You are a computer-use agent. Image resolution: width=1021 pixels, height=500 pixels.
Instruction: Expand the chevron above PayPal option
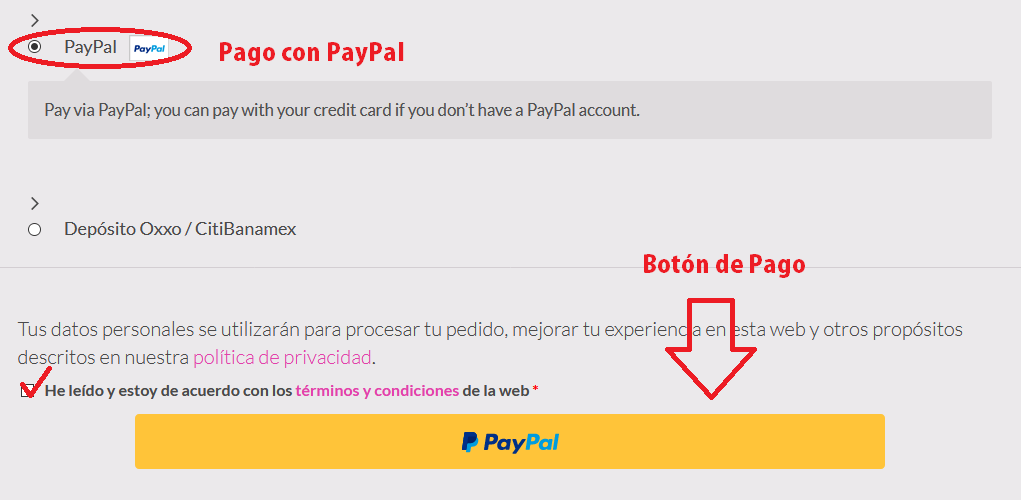35,21
